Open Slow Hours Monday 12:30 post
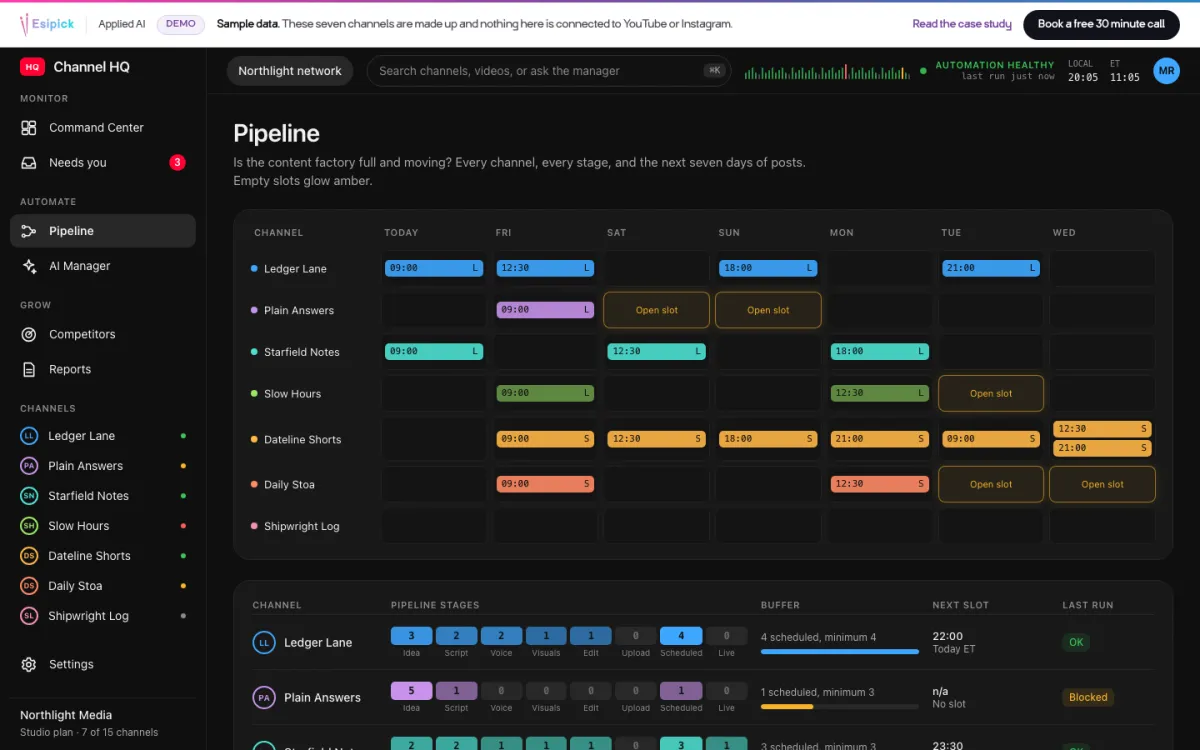Image resolution: width=1200 pixels, height=750 pixels. 879,394
